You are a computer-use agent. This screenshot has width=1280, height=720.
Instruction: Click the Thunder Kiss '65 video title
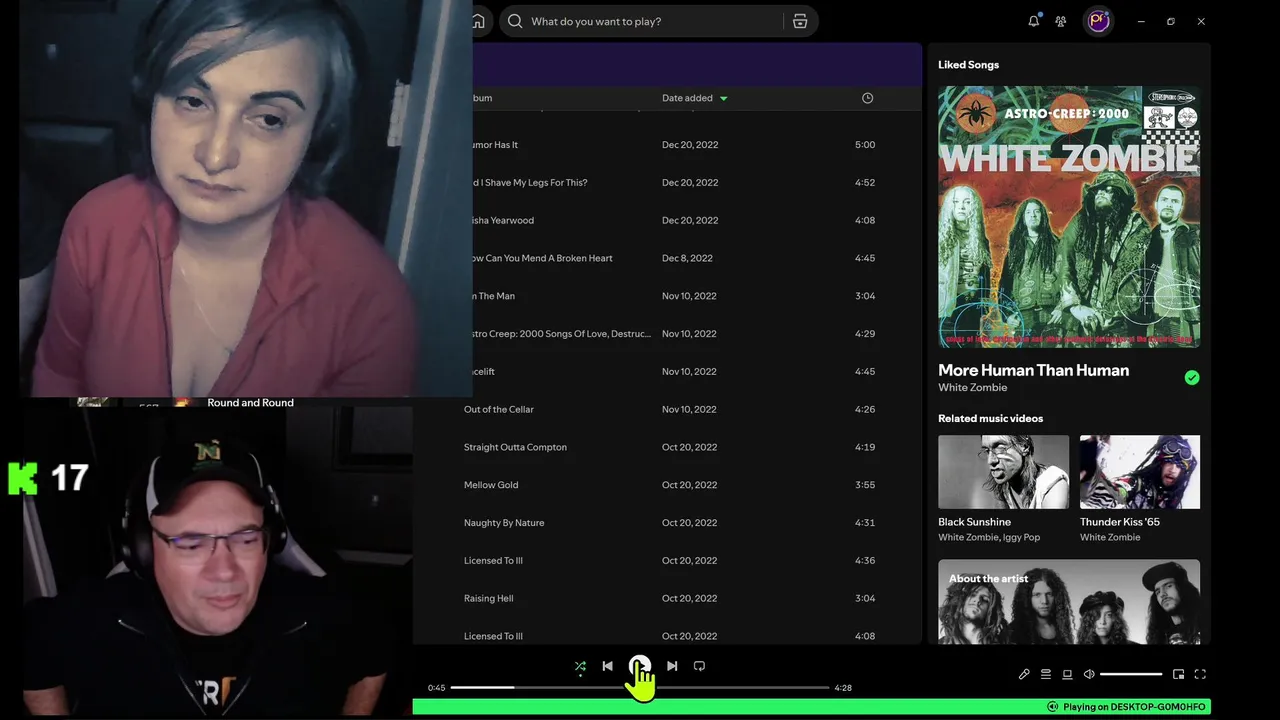tap(1119, 522)
